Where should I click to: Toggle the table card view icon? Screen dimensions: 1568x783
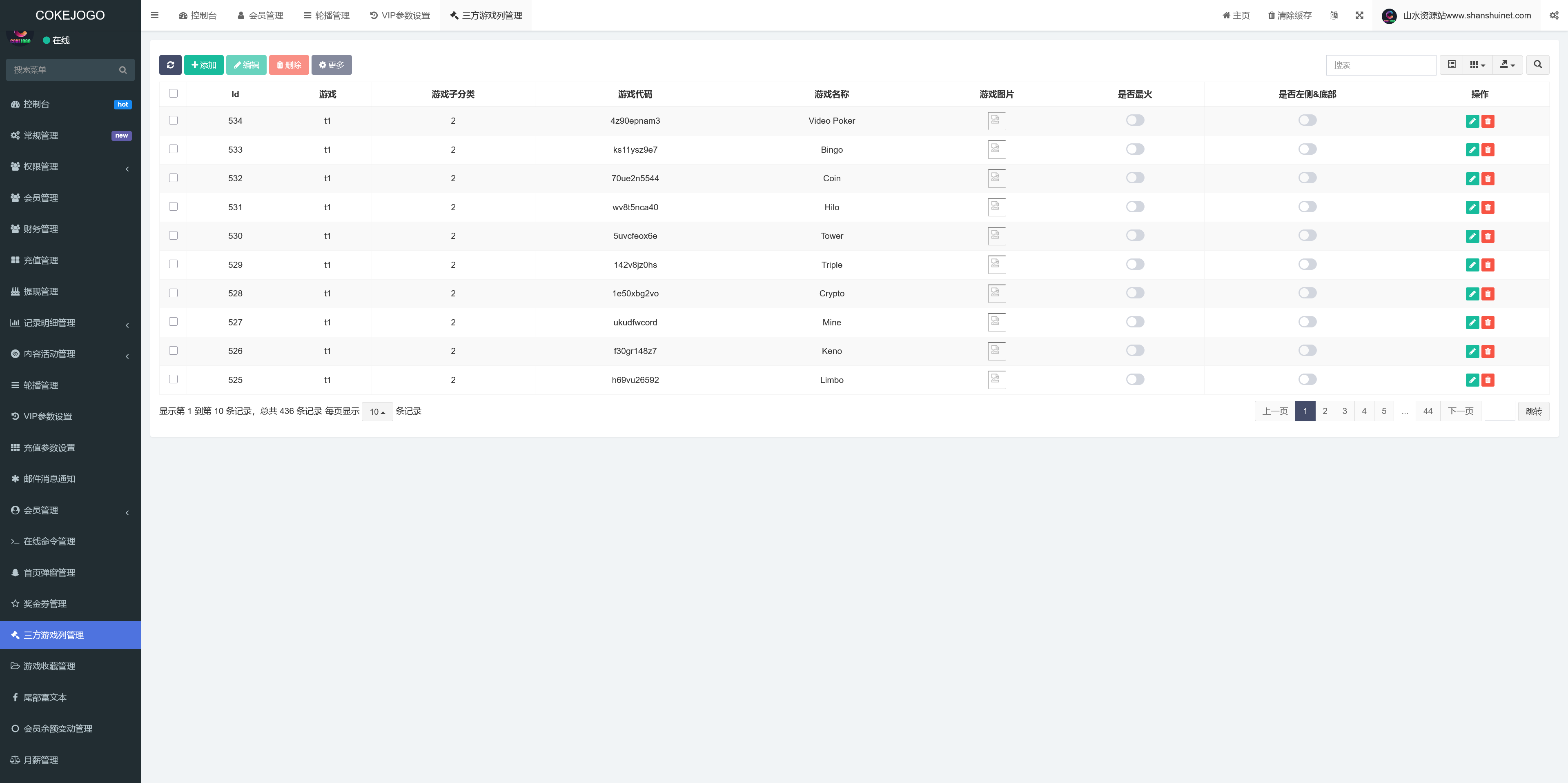pyautogui.click(x=1451, y=65)
